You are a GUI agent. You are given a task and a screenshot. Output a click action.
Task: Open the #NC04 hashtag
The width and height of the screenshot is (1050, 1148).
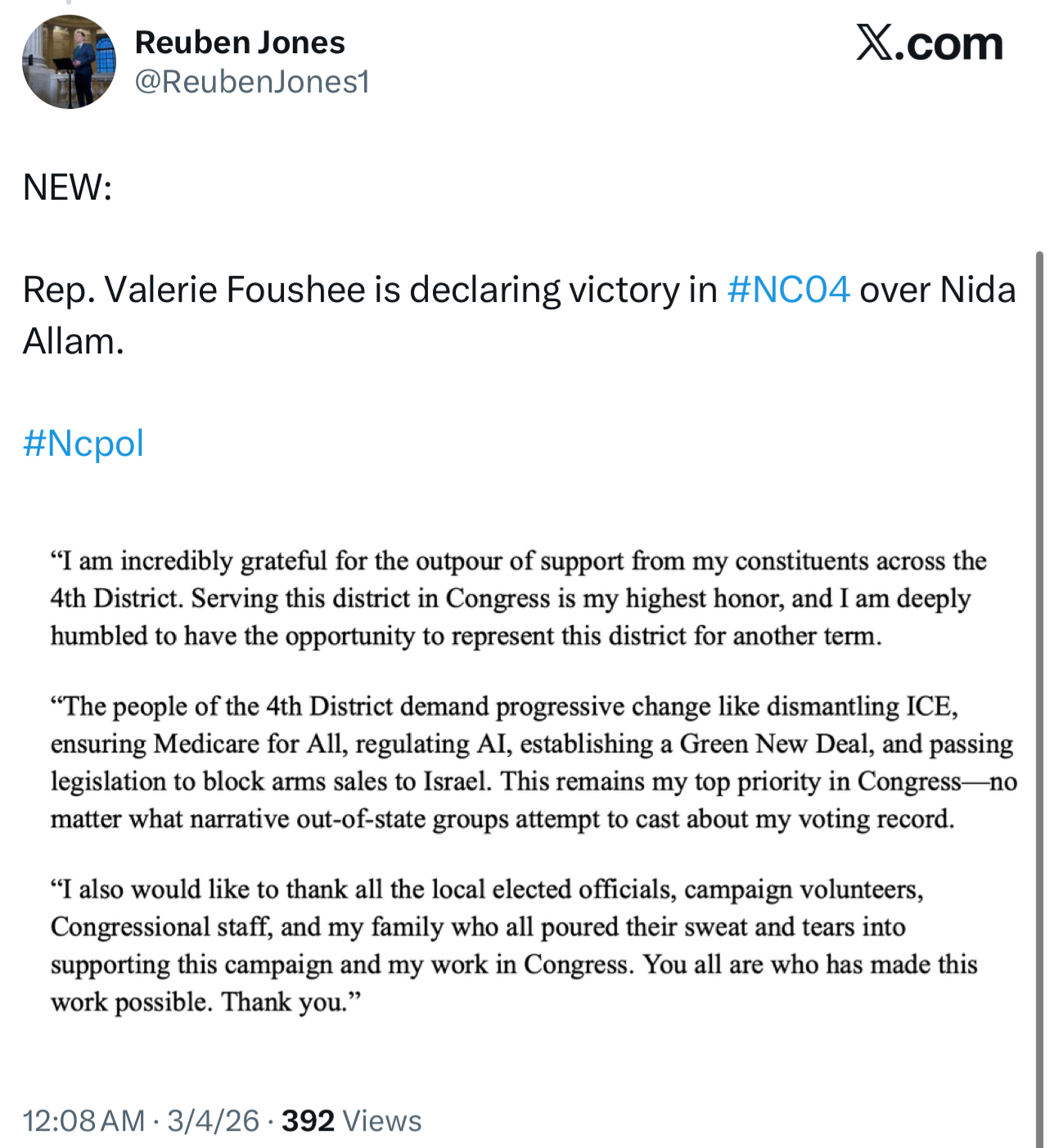click(788, 290)
